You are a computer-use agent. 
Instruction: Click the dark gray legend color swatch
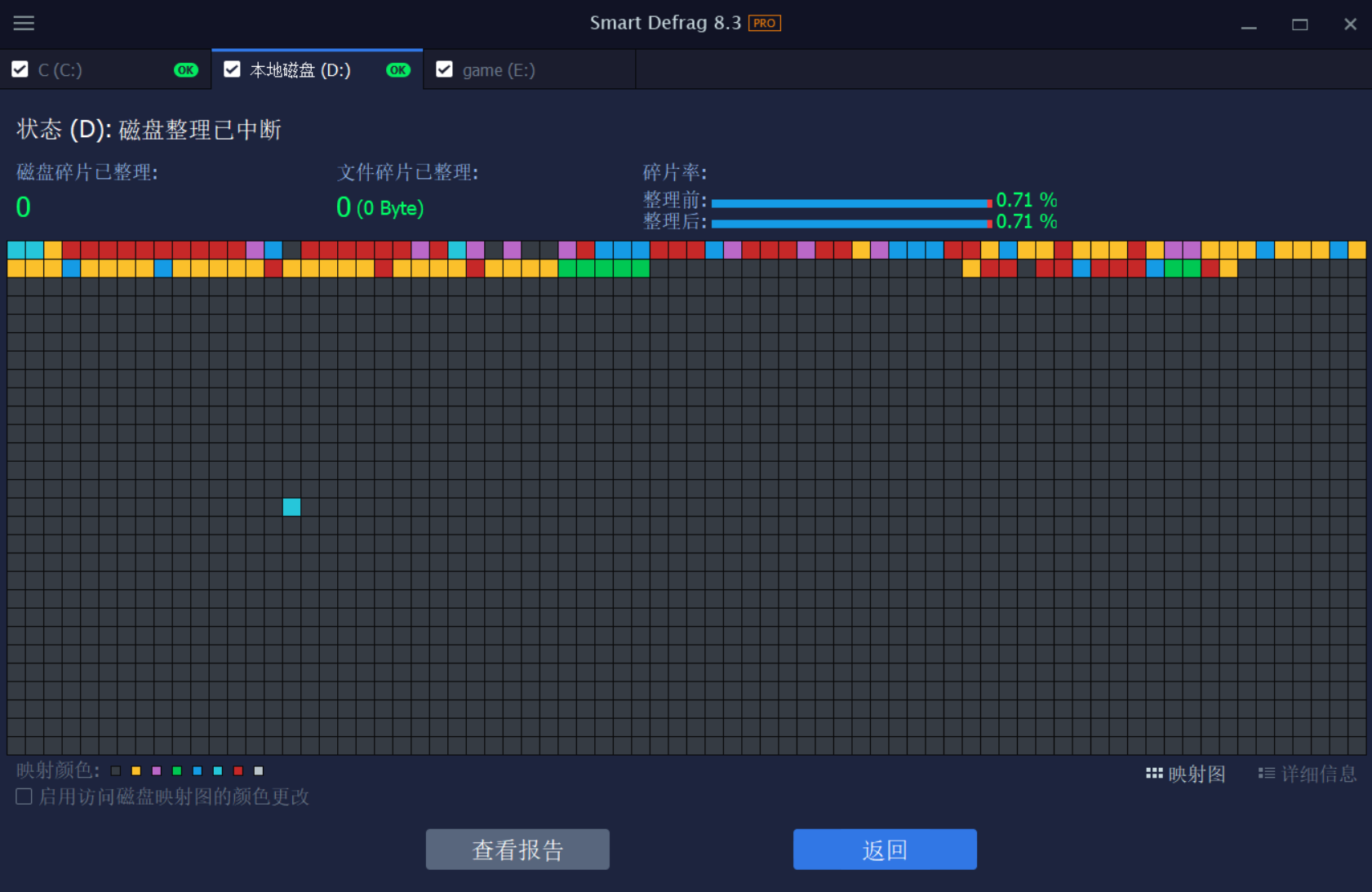(116, 770)
